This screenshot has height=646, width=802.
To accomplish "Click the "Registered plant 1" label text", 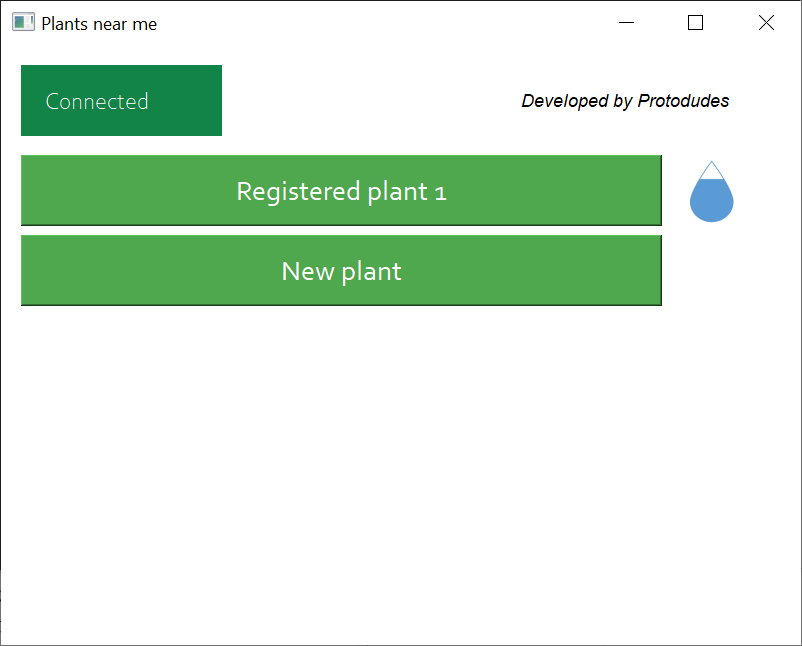I will [x=341, y=191].
